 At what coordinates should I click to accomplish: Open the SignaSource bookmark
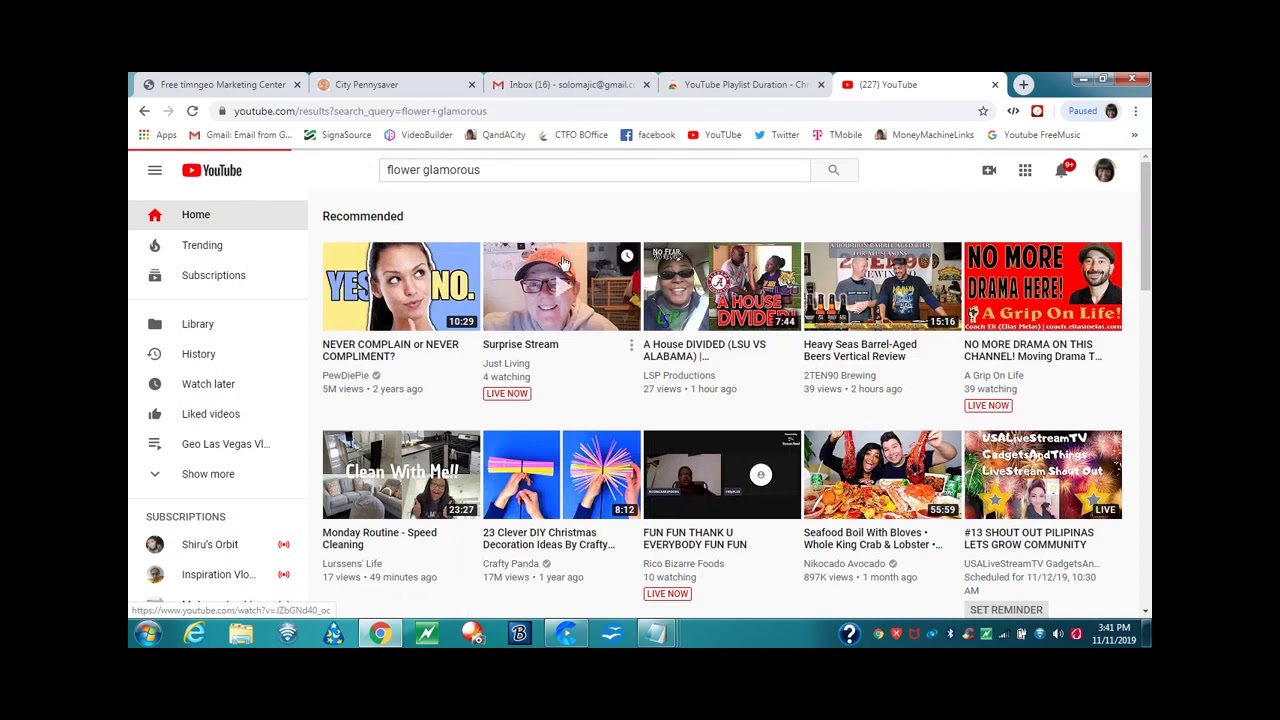338,135
